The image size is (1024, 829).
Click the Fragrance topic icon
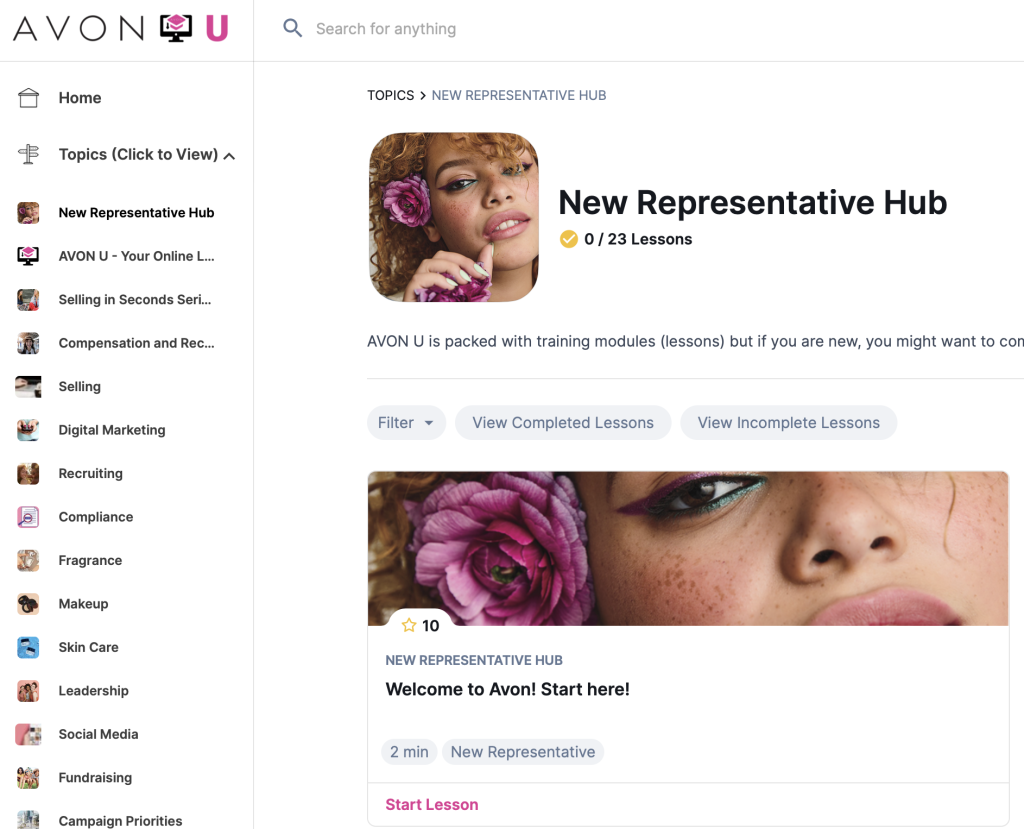click(x=28, y=561)
